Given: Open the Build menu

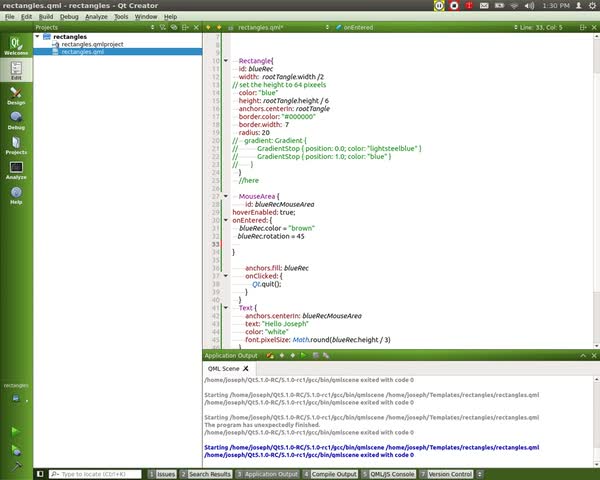Looking at the screenshot, I should [46, 17].
